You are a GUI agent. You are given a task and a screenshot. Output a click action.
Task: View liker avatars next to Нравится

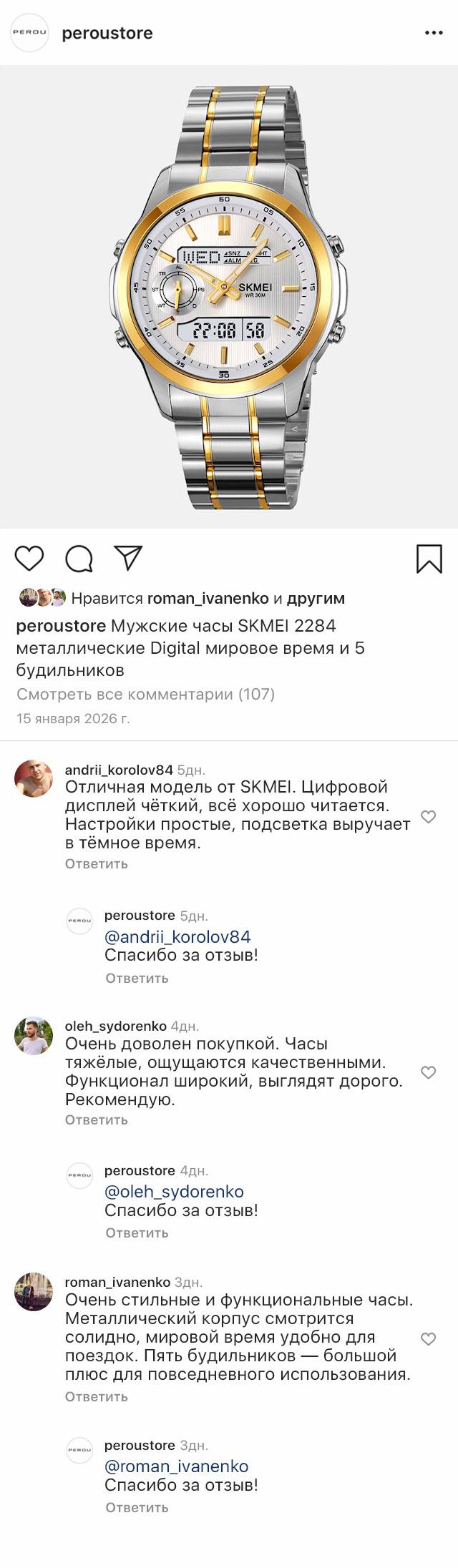click(x=42, y=598)
